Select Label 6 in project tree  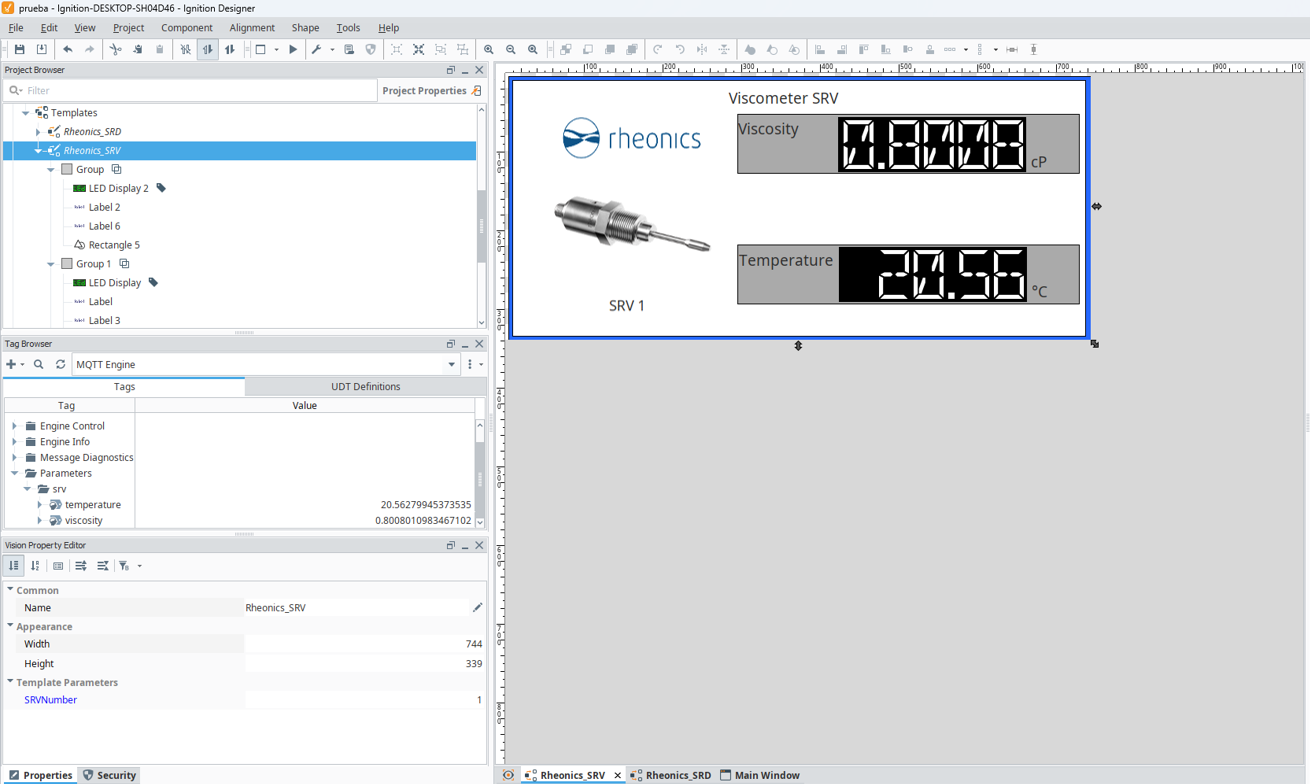coord(104,226)
